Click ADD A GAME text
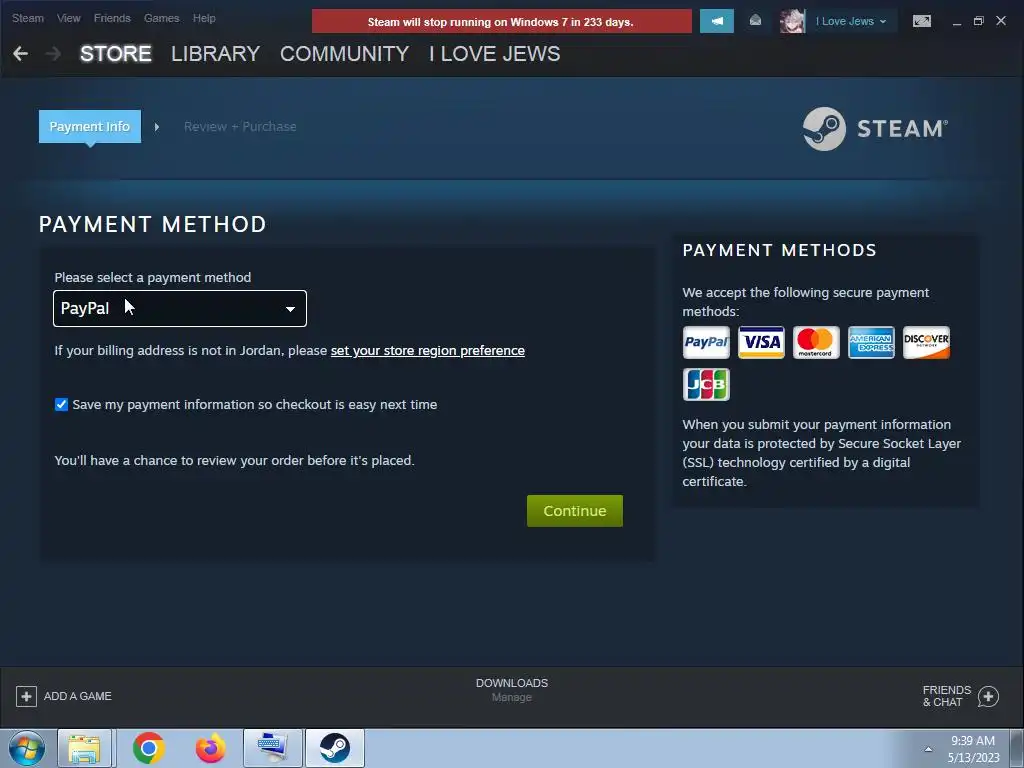 pos(78,696)
